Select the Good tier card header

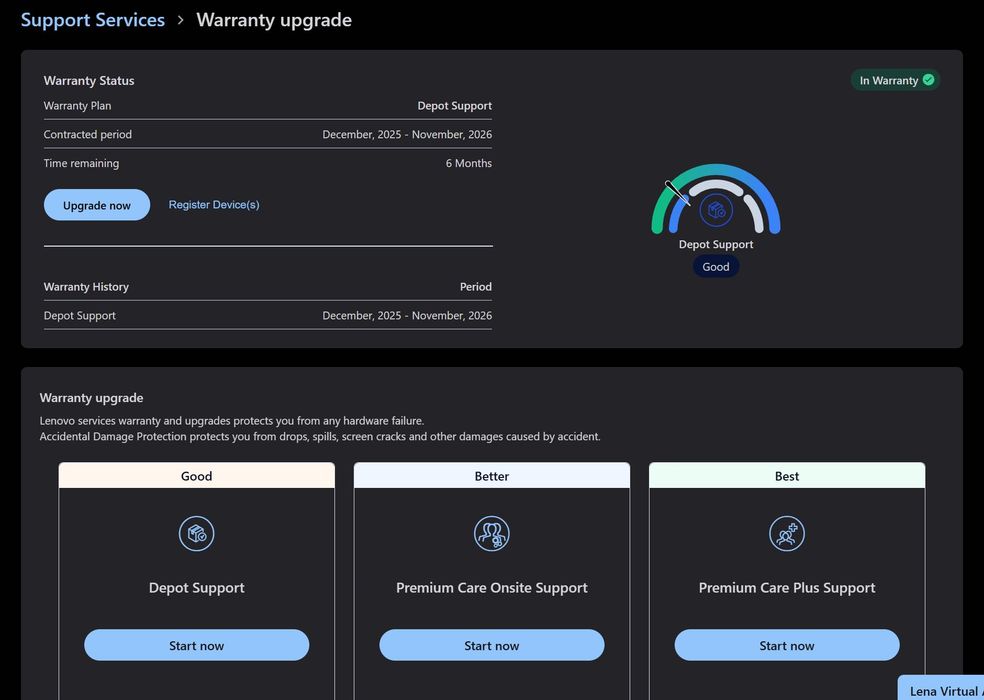click(196, 476)
